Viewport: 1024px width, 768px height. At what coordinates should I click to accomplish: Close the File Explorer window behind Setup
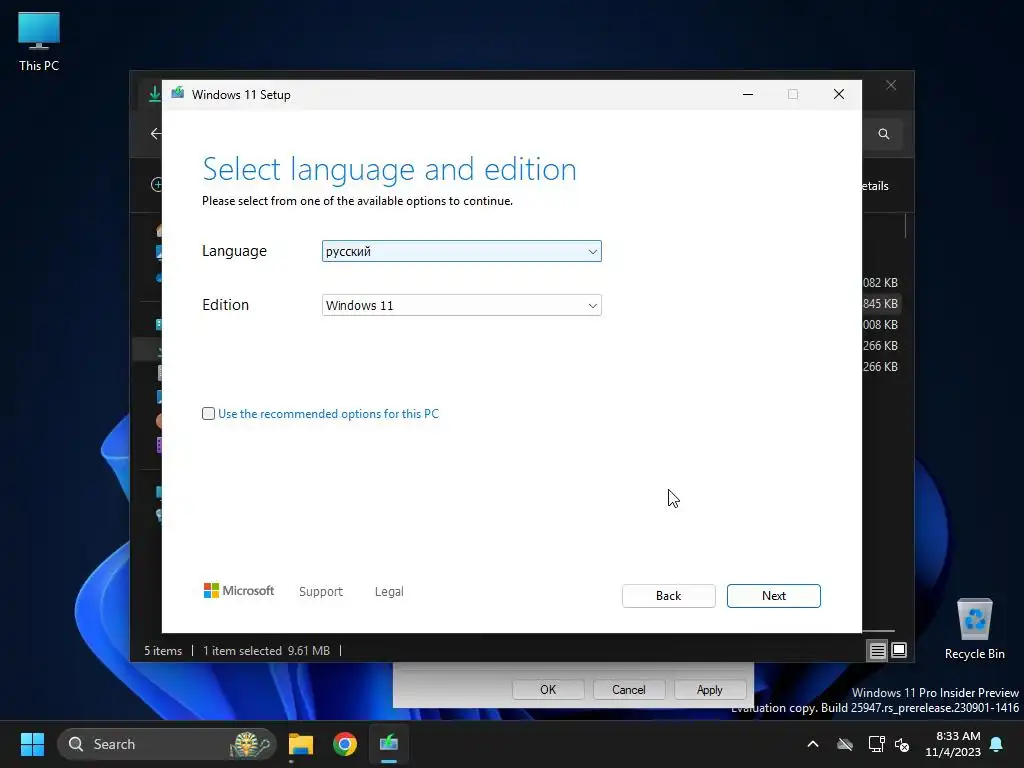coord(891,86)
